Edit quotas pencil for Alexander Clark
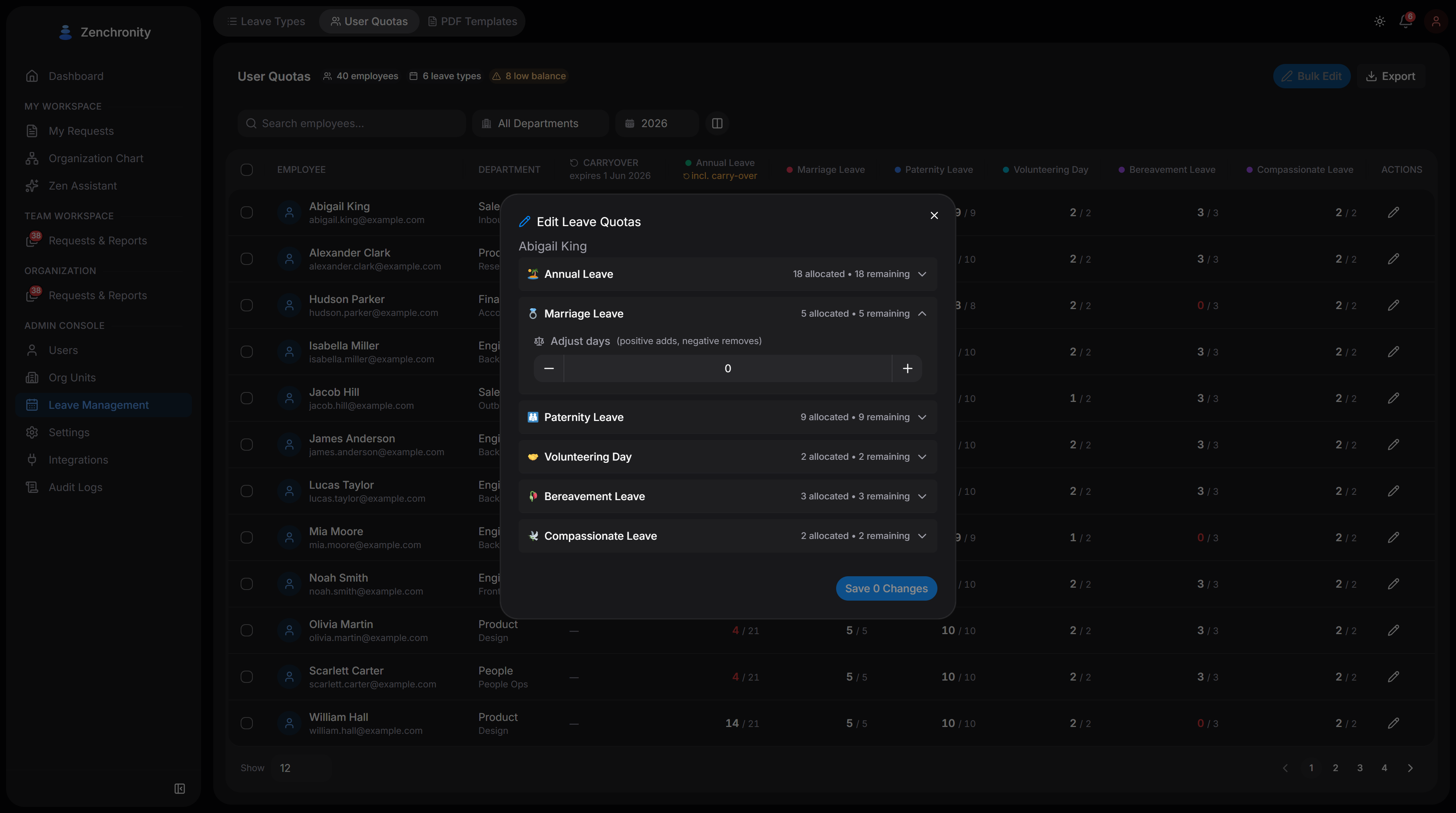 click(x=1393, y=259)
